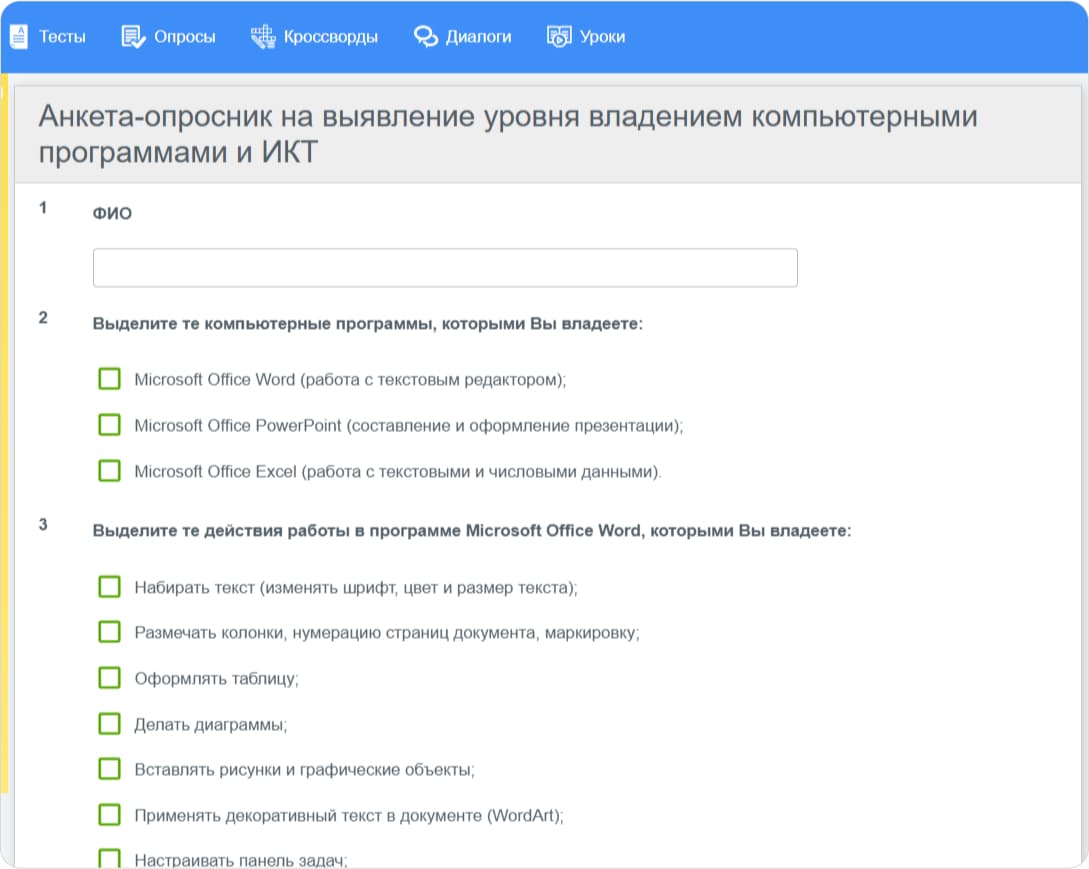Check the WordArt decorative text option
The width and height of the screenshot is (1089, 869).
pyautogui.click(x=109, y=814)
